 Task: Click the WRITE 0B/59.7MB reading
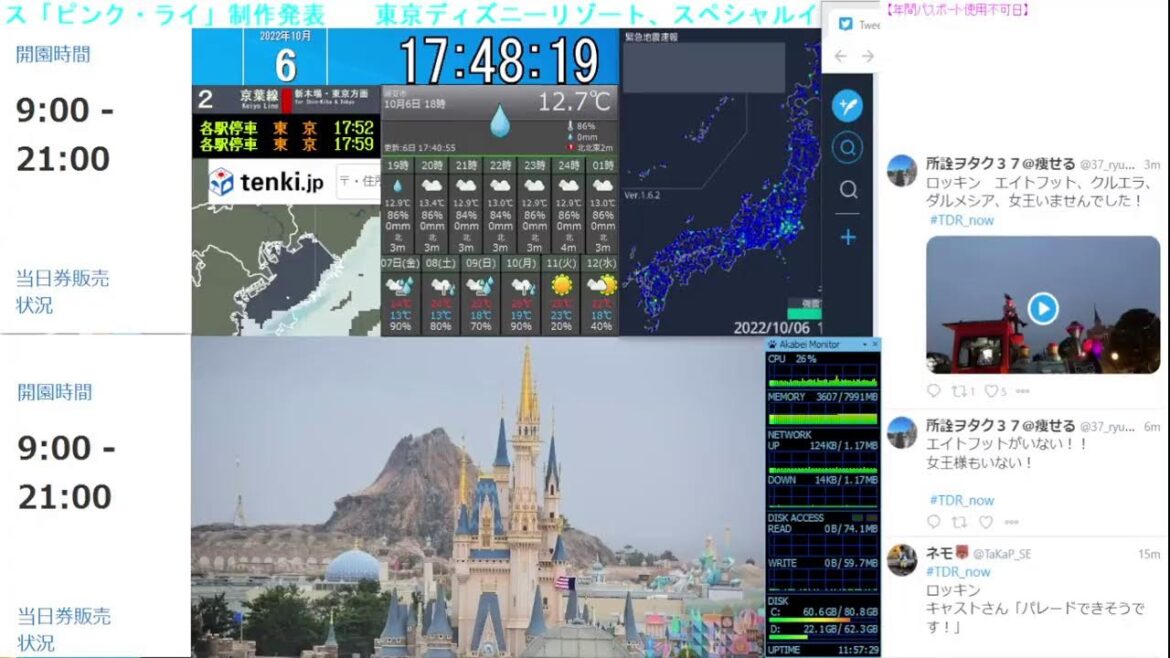click(823, 563)
